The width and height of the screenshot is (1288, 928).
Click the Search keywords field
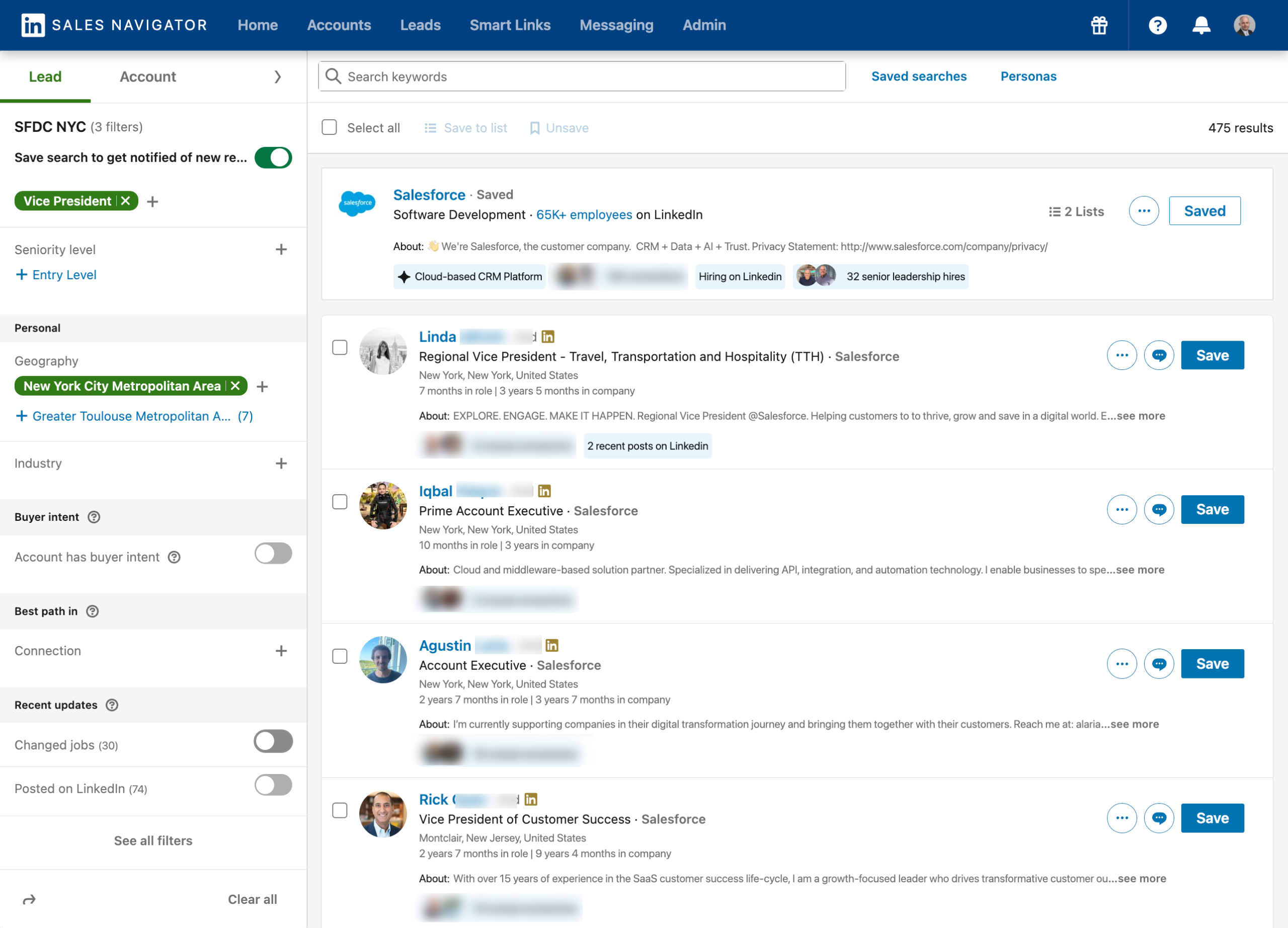point(582,76)
